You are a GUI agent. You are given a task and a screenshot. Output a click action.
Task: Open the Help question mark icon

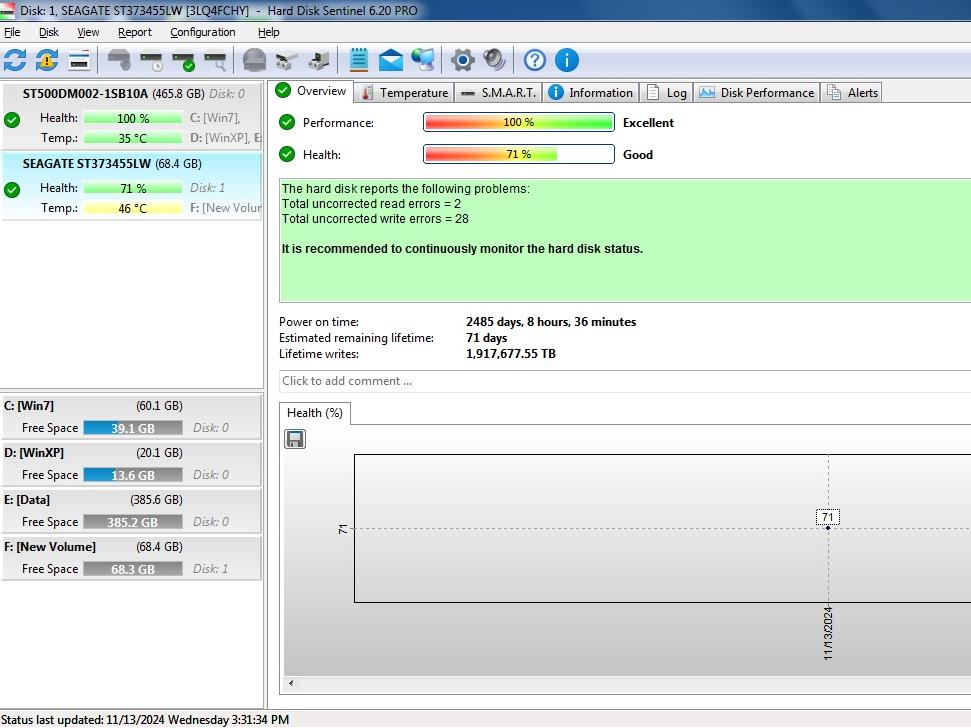point(535,60)
